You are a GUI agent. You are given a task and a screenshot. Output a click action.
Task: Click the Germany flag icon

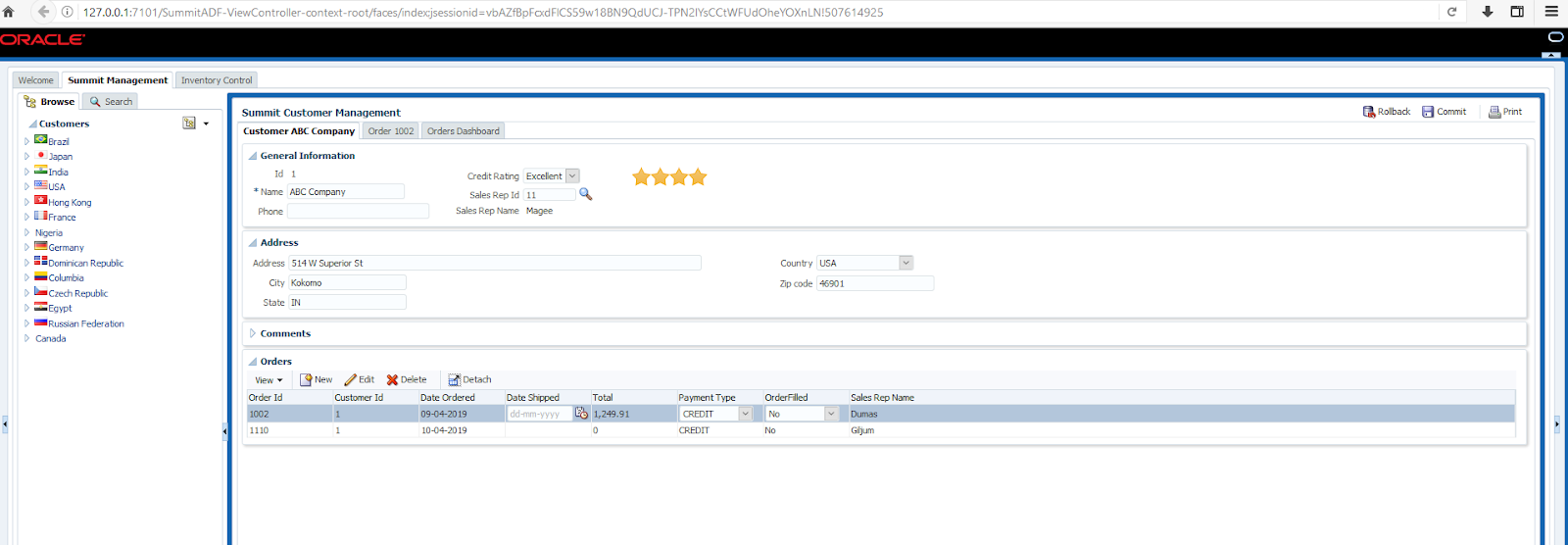(x=41, y=246)
